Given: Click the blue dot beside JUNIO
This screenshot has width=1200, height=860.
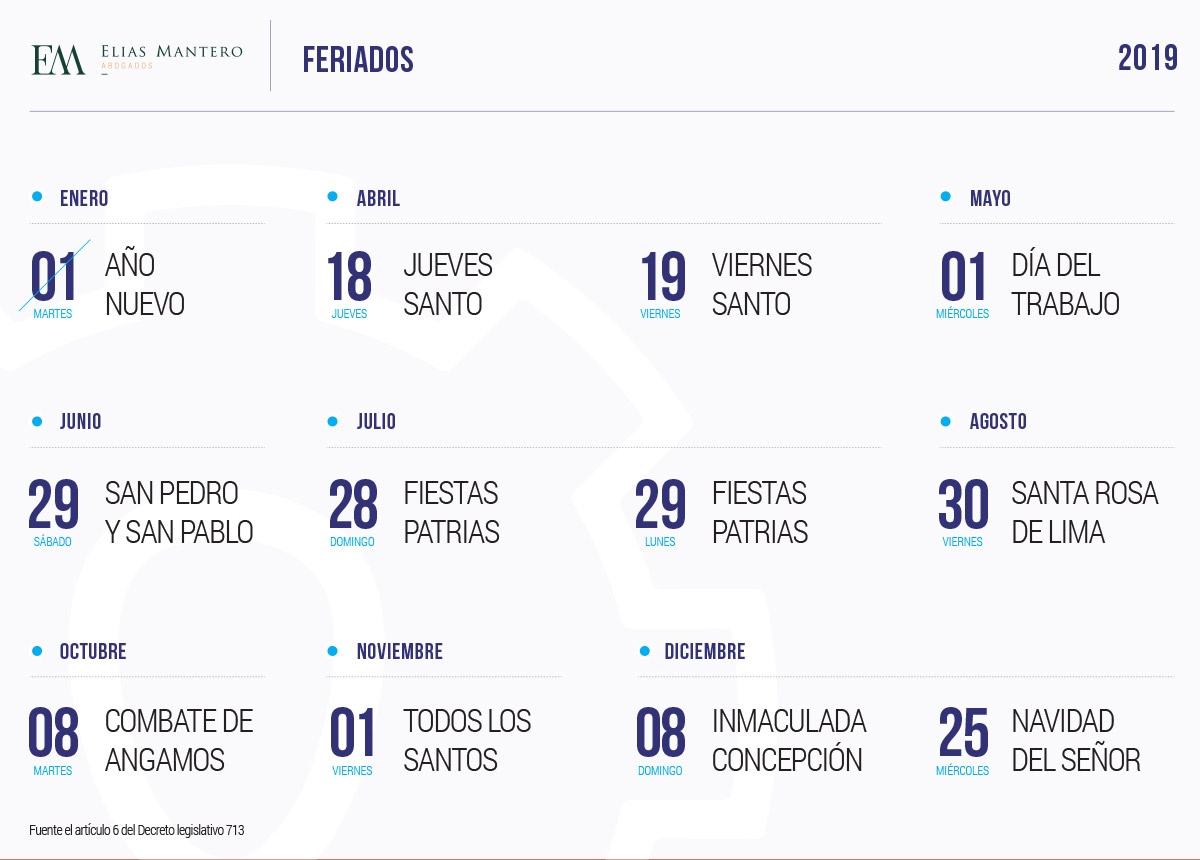Looking at the screenshot, I should (x=37, y=421).
